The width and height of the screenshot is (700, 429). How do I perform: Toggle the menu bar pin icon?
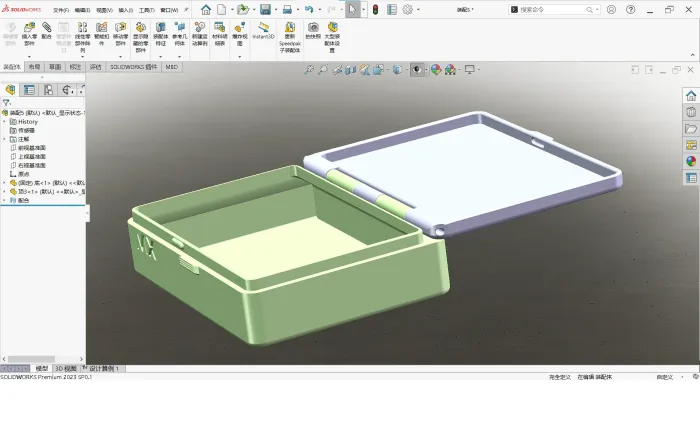(186, 9)
